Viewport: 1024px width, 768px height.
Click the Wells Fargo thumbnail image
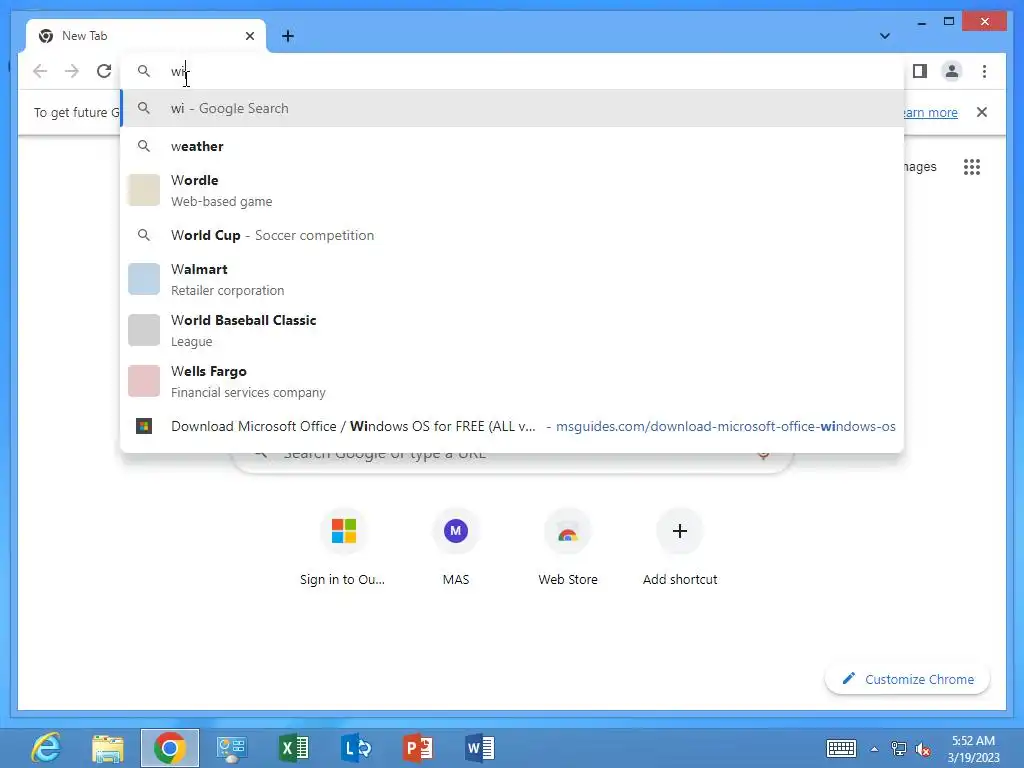[x=144, y=381]
